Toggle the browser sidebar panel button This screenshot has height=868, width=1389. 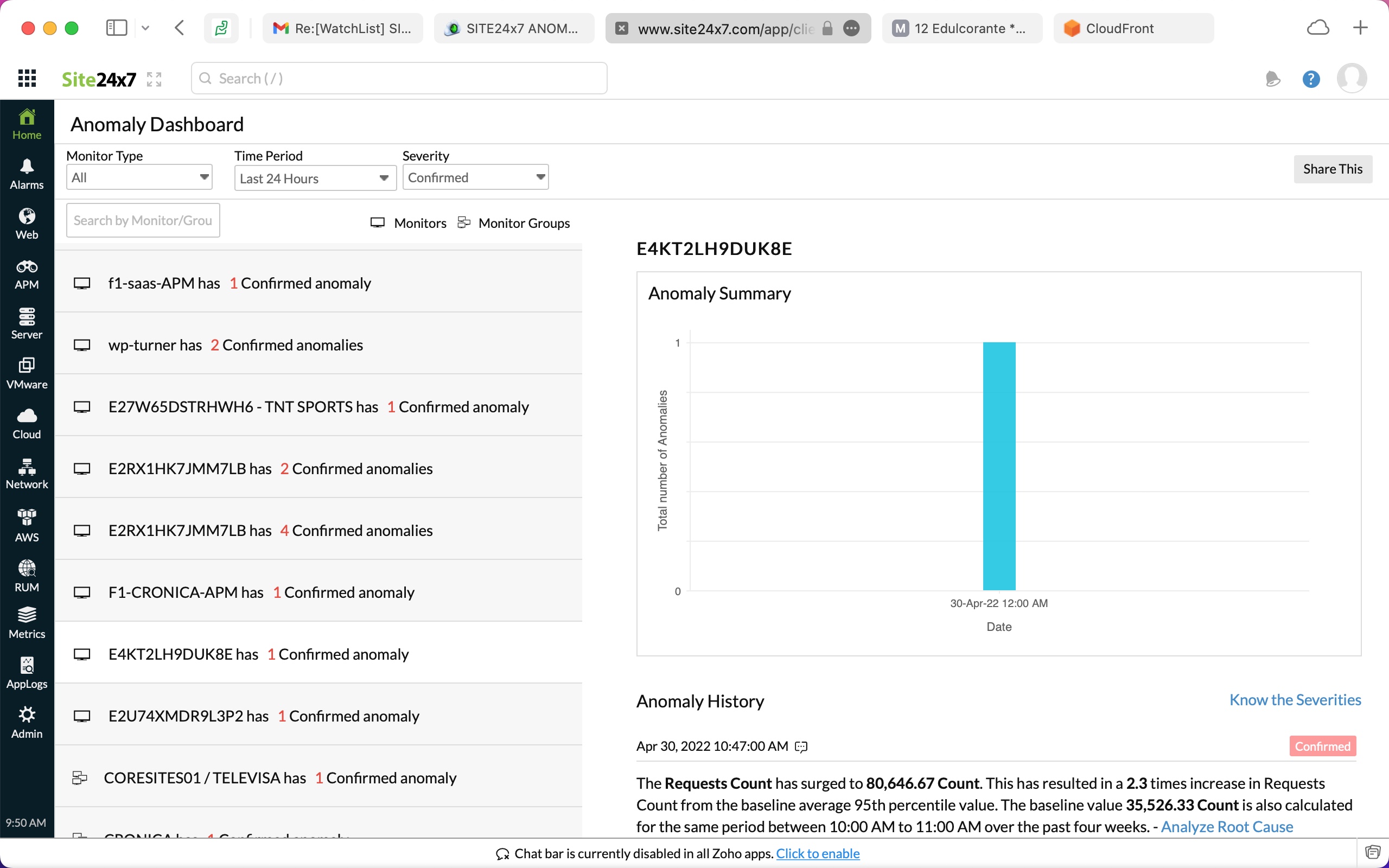(117, 28)
